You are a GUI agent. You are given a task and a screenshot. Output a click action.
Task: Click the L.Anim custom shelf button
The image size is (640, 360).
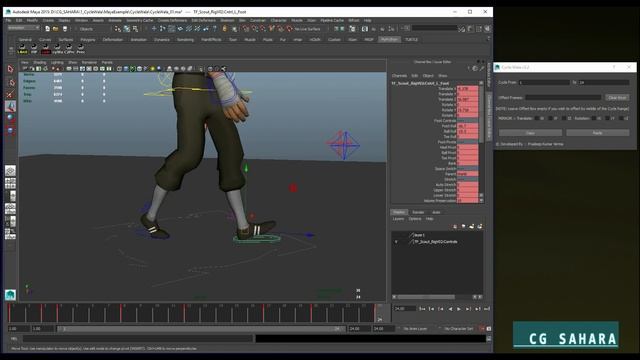pyautogui.click(x=22, y=49)
